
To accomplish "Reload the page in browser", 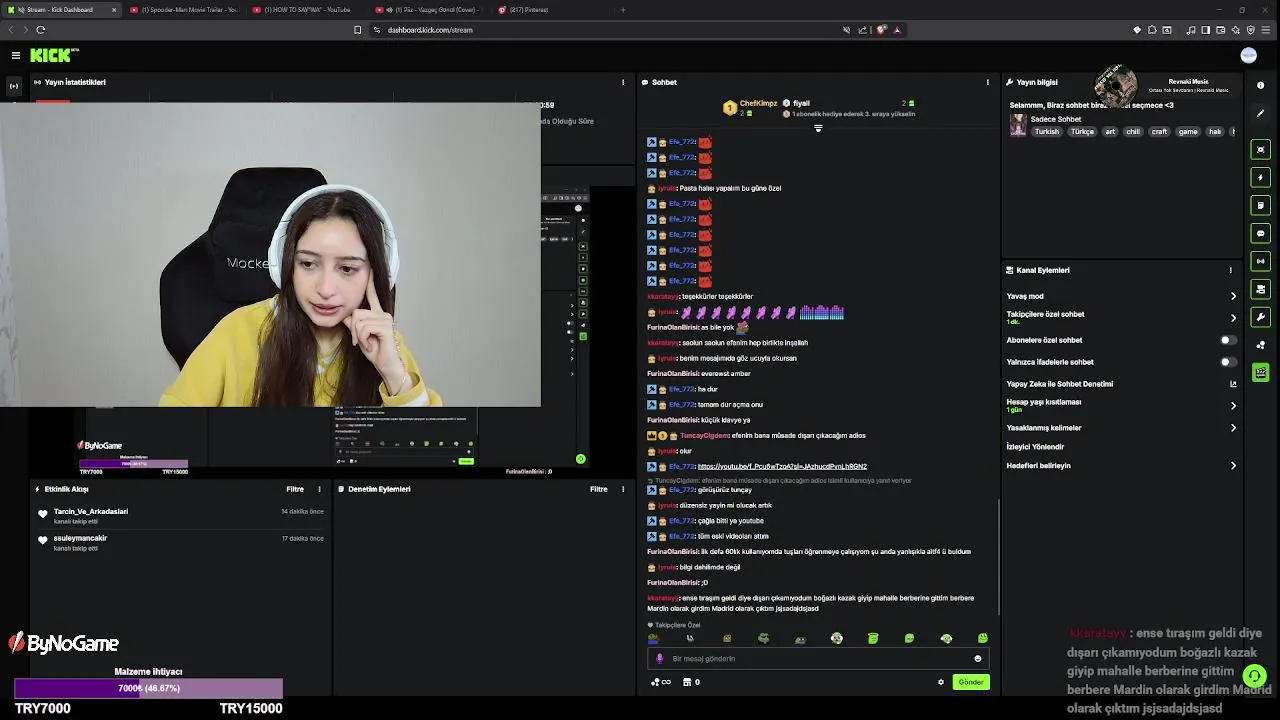I will pos(41,30).
